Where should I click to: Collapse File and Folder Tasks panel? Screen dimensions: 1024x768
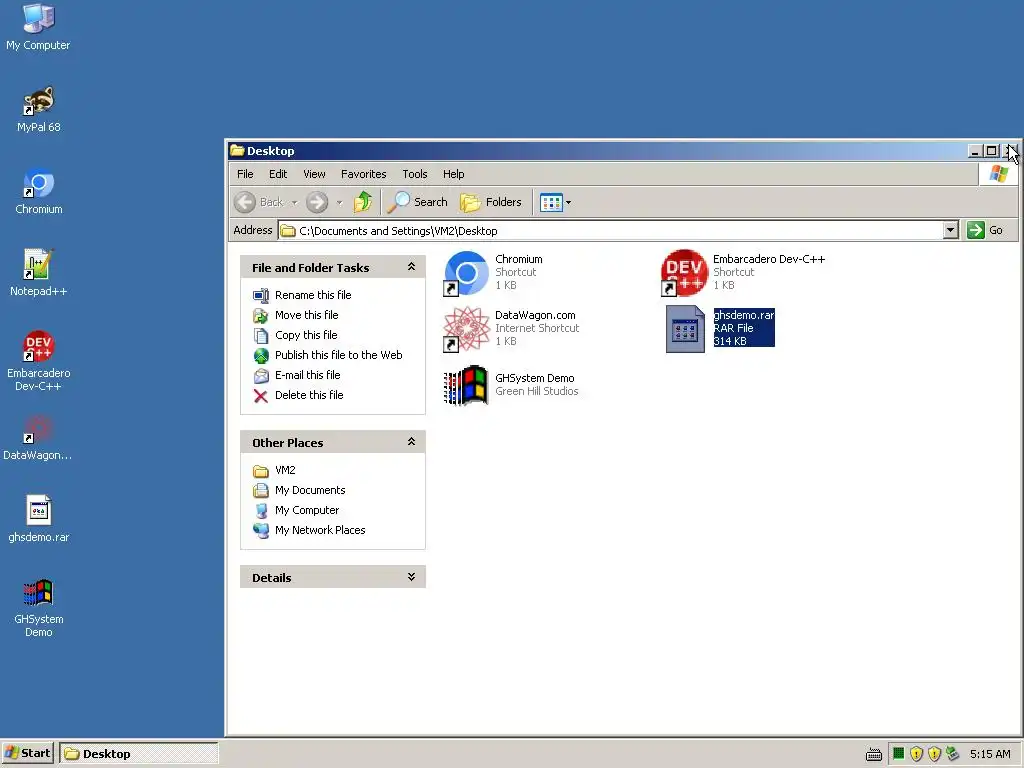pyautogui.click(x=411, y=266)
